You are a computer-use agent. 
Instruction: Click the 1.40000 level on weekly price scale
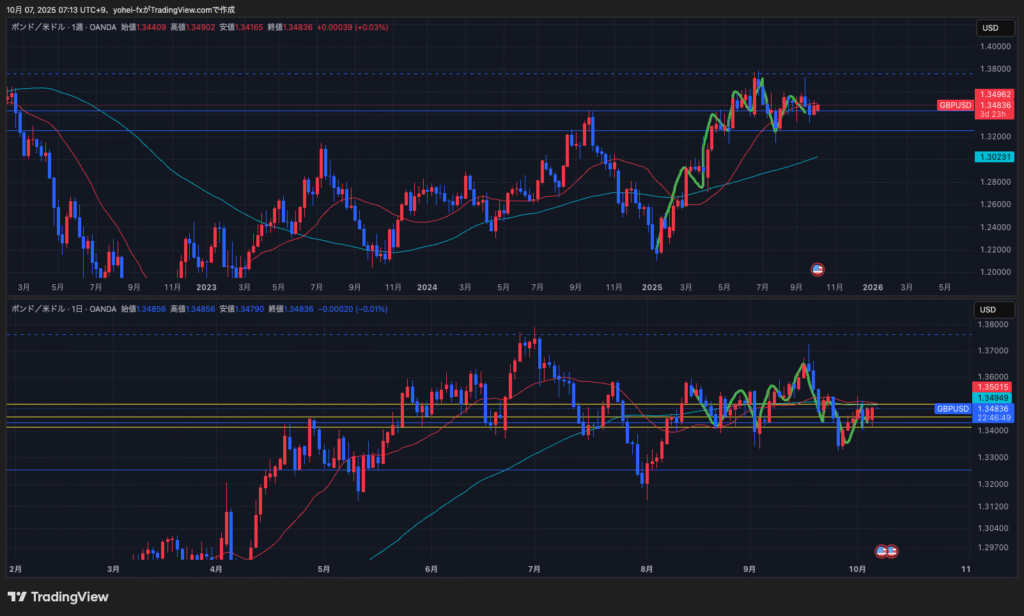[995, 46]
